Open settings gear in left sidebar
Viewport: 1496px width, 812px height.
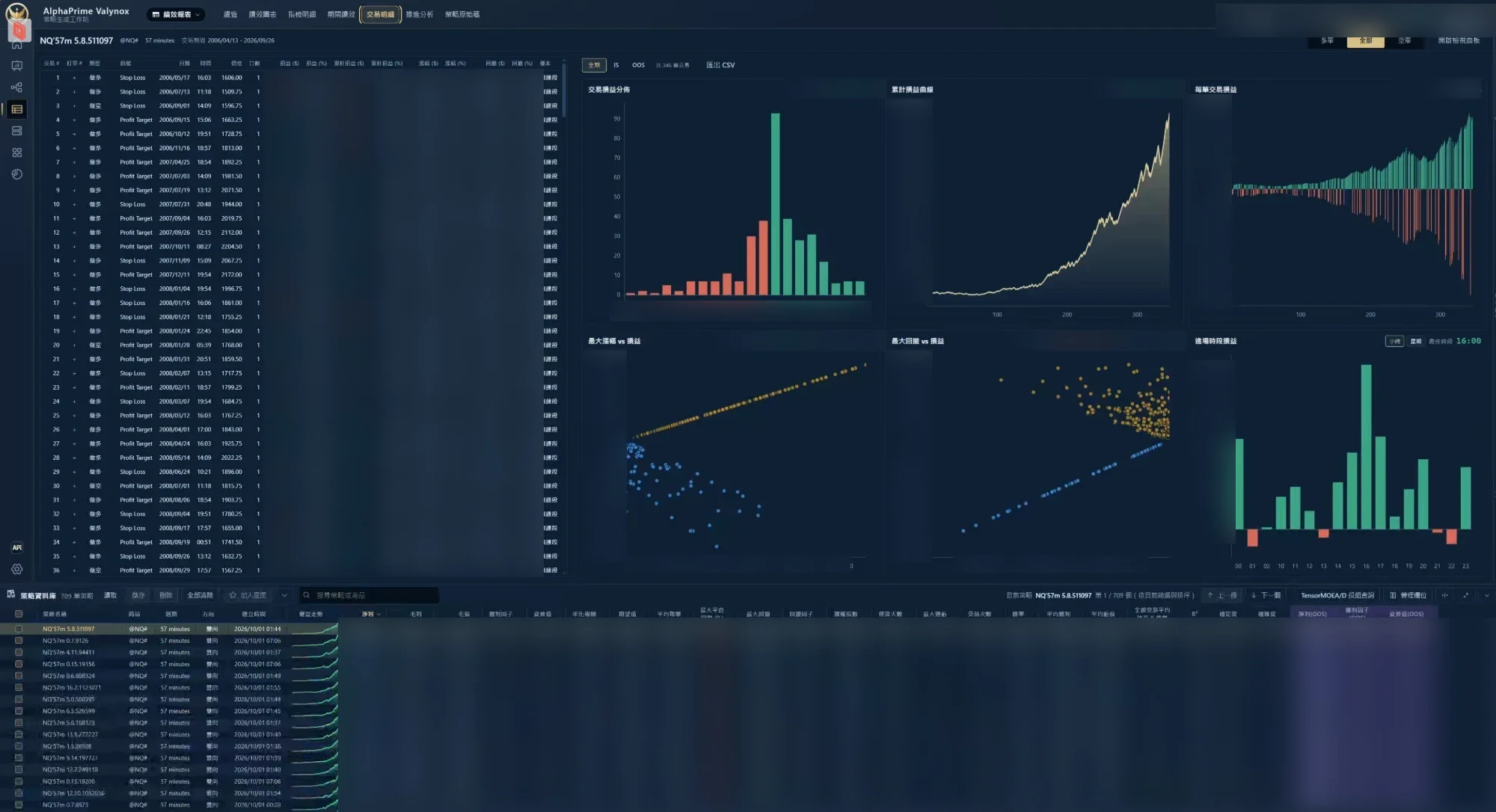click(x=16, y=569)
